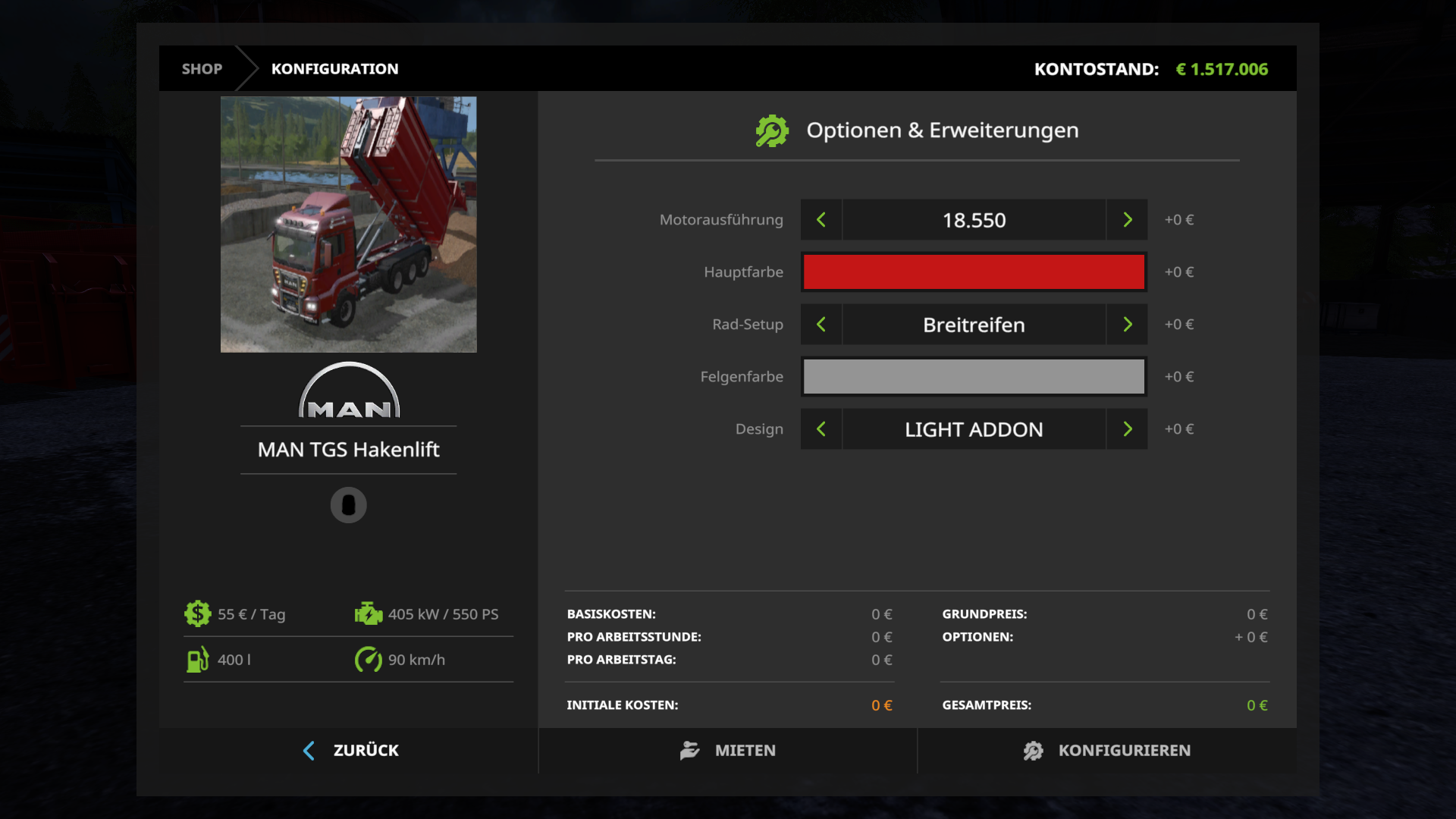Click the MAN brand logo
This screenshot has width=1456, height=819.
pyautogui.click(x=349, y=390)
